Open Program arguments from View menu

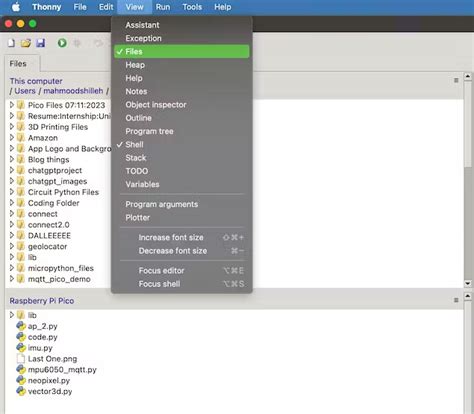pos(182,204)
